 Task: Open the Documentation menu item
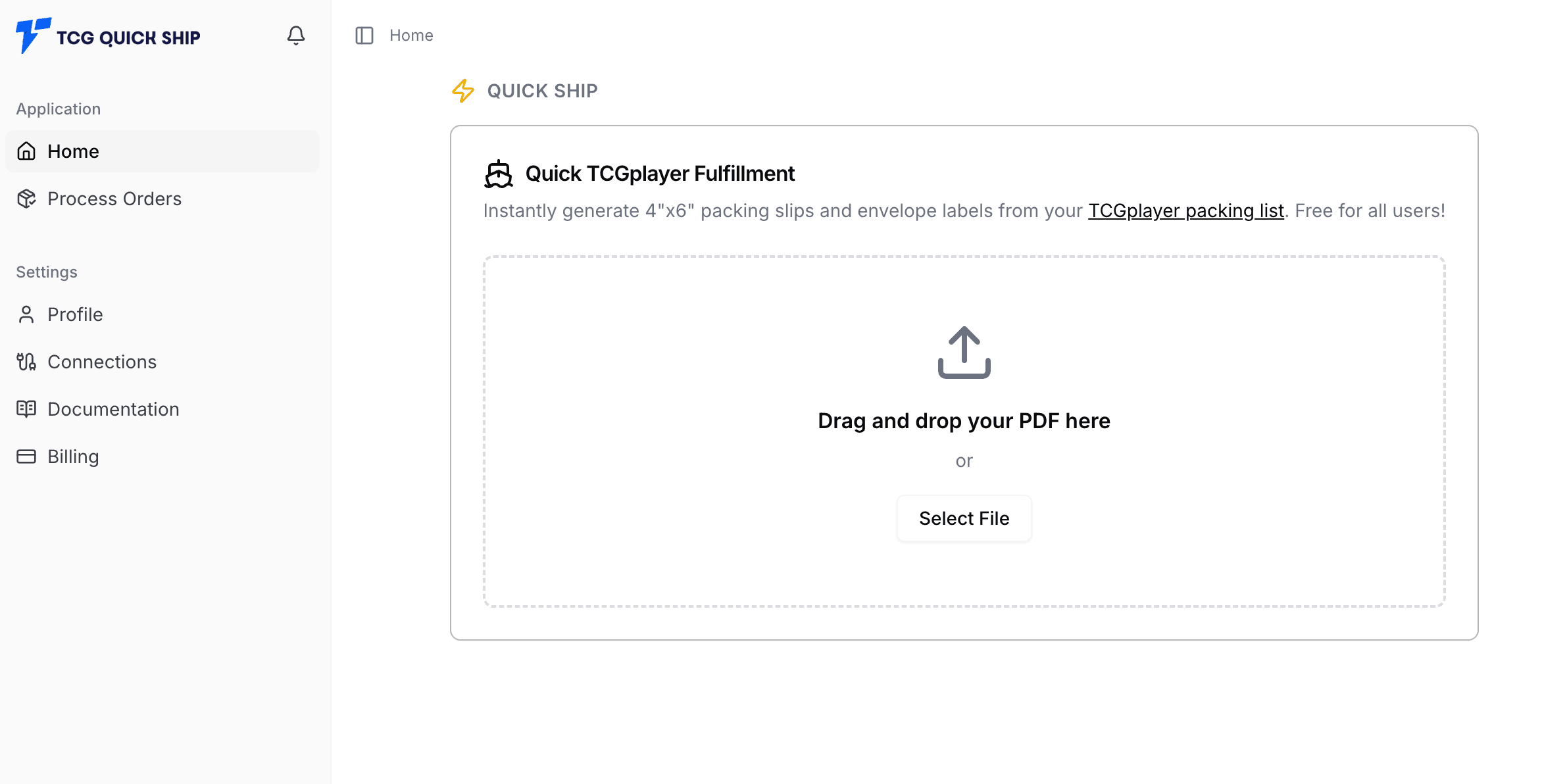pos(113,409)
